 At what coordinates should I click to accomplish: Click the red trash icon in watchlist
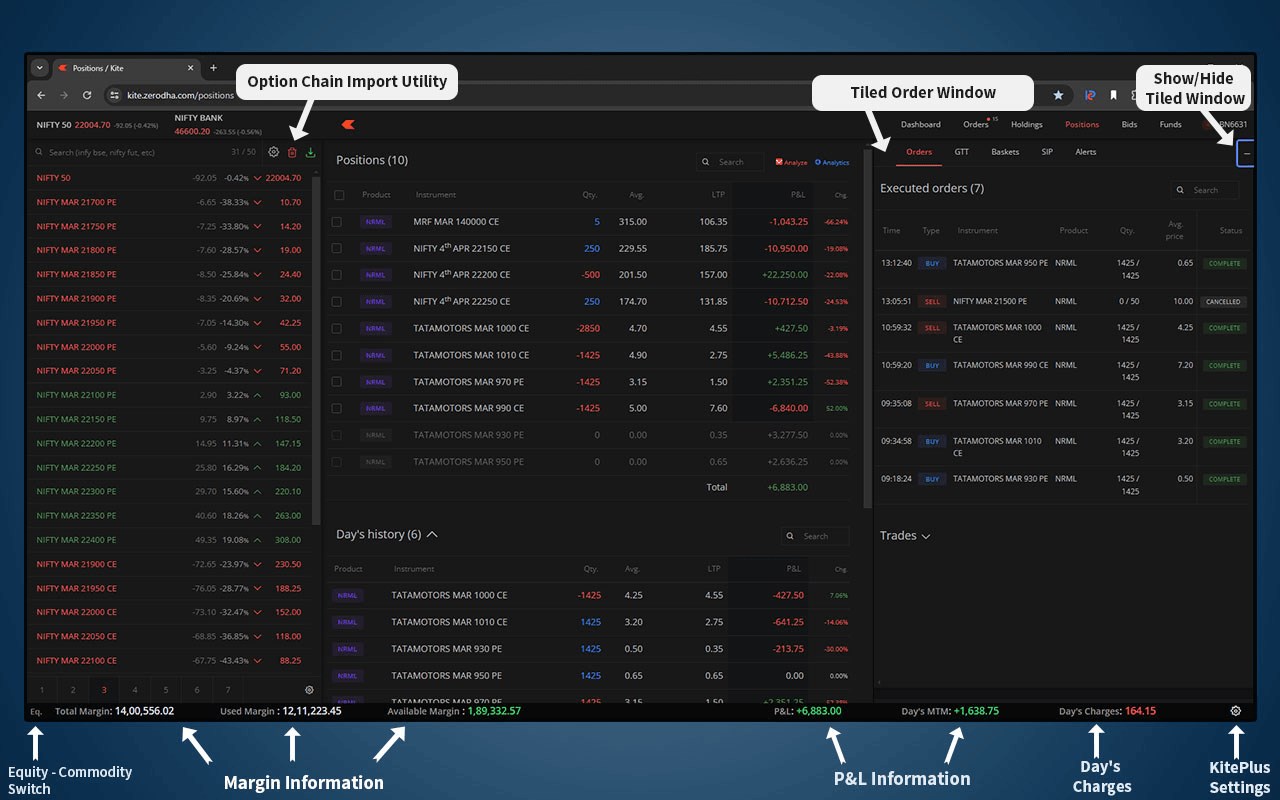click(x=292, y=152)
